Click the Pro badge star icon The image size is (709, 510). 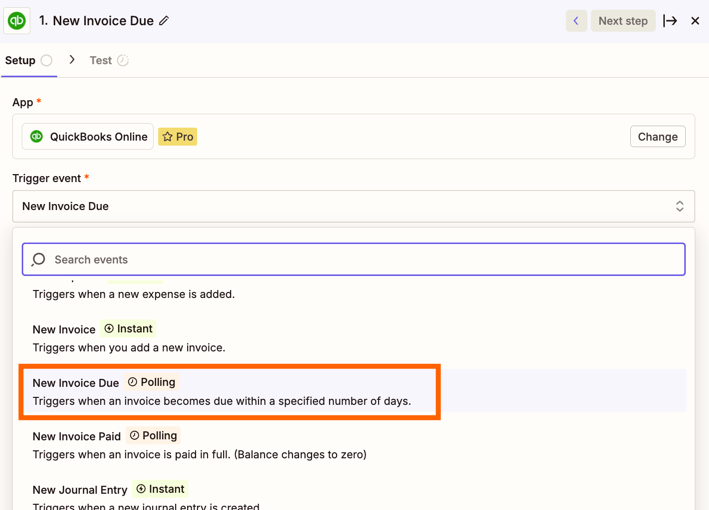(x=167, y=137)
